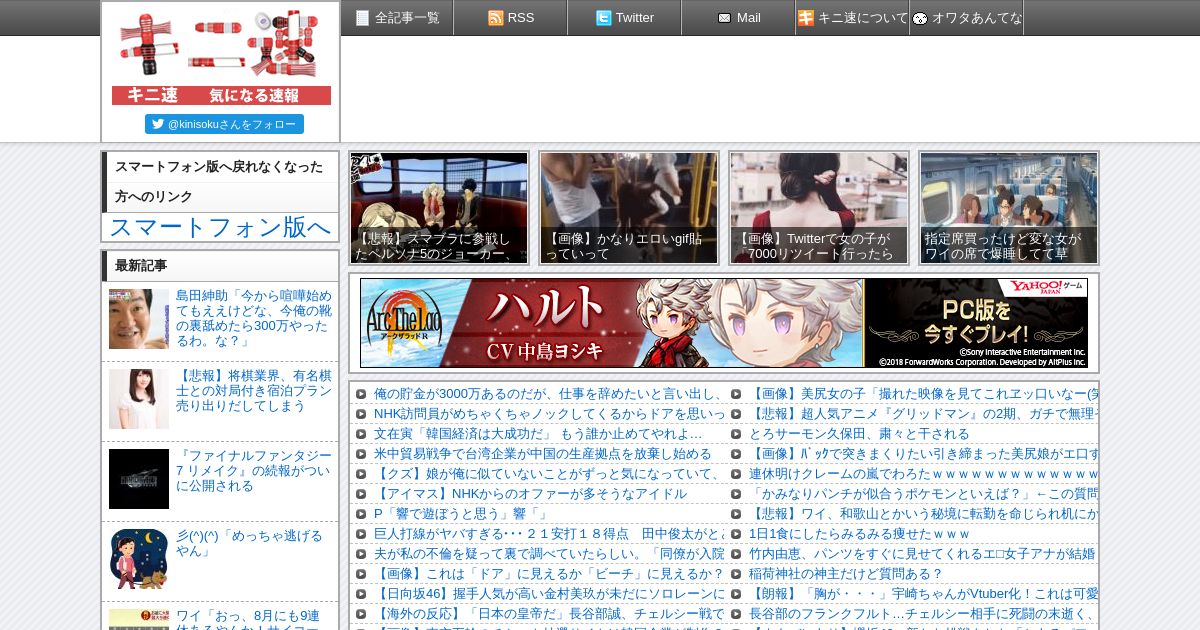The height and width of the screenshot is (630, 1200).
Task: Click the bullet icon beside 俺の貯金が3000万
Action: click(362, 394)
